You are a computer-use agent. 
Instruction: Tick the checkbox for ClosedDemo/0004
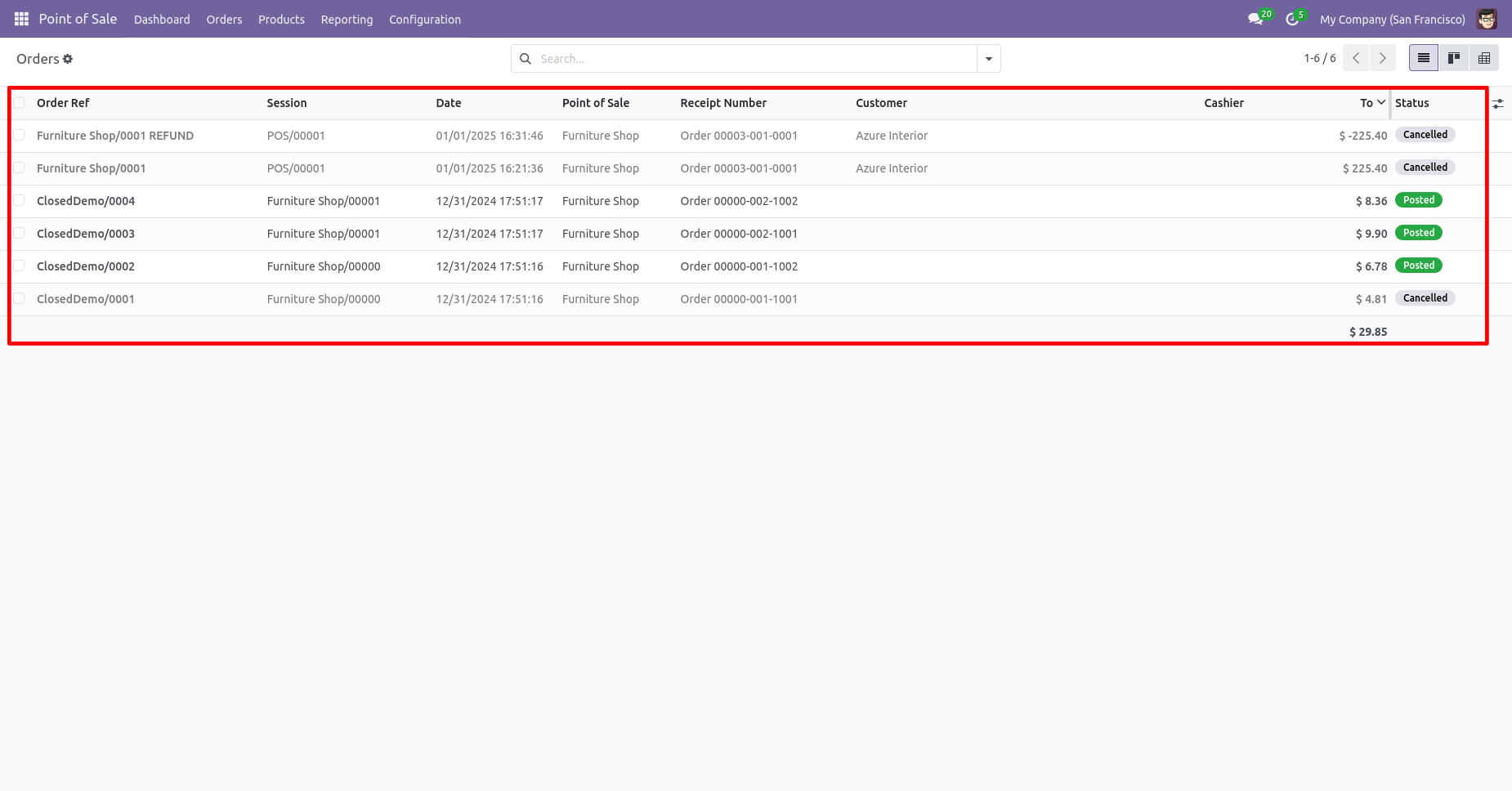tap(19, 200)
